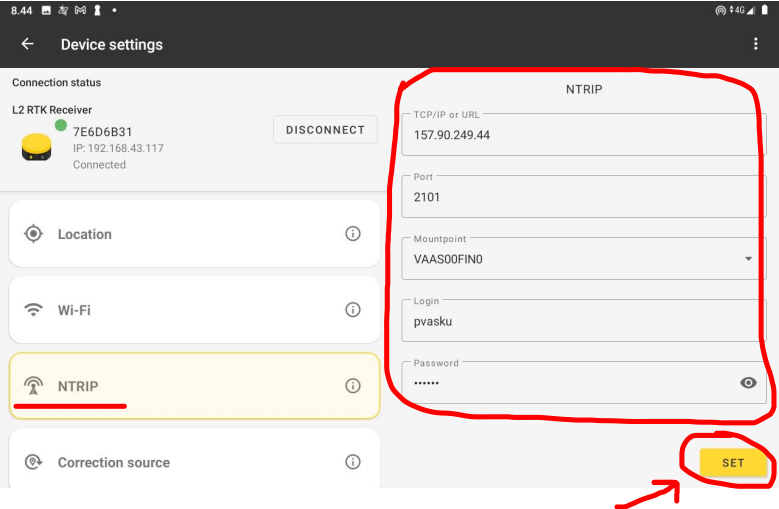Click the Correction source info icon
The width and height of the screenshot is (779, 509).
(353, 462)
